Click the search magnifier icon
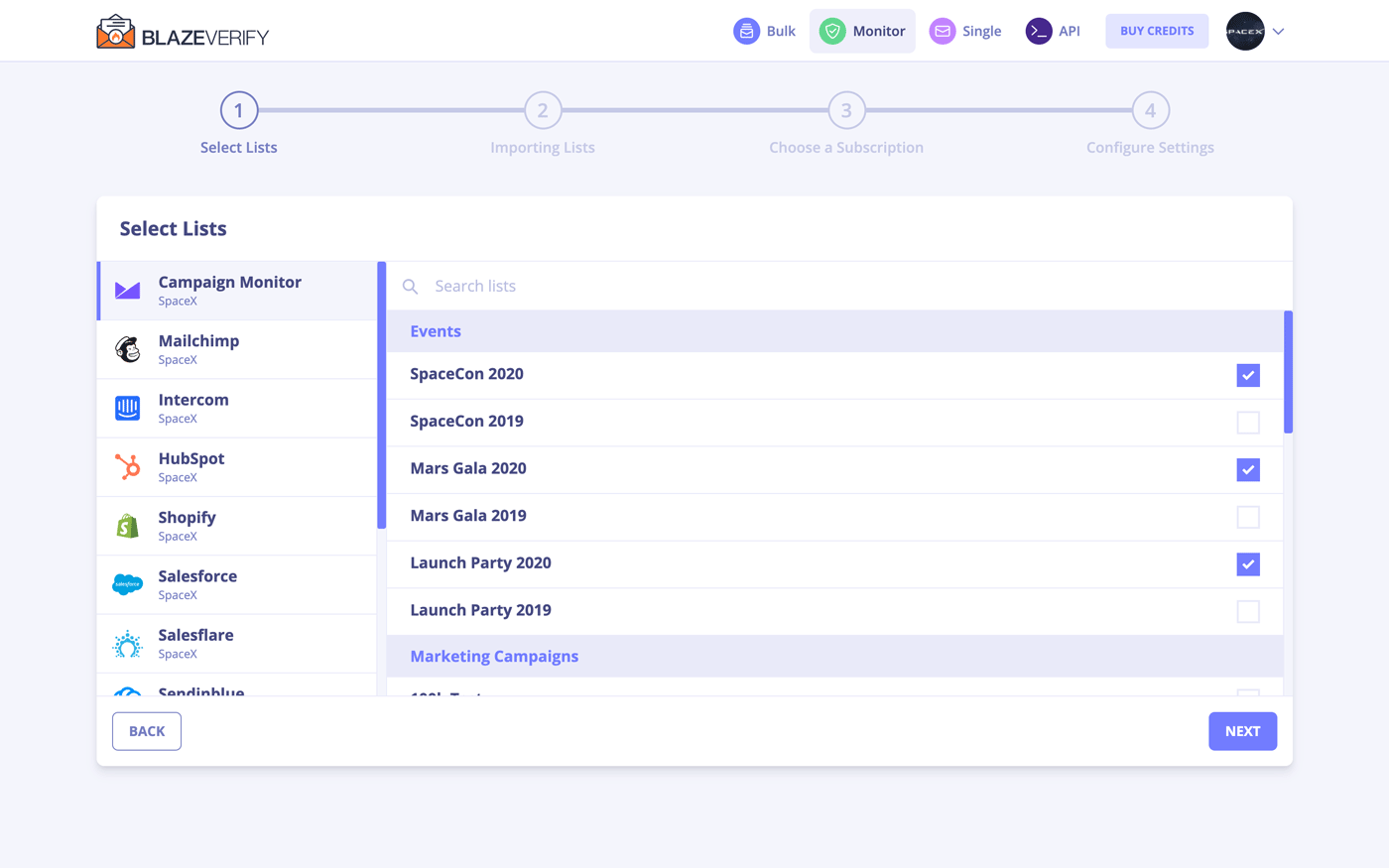Screen dimensions: 1389x868 410,286
